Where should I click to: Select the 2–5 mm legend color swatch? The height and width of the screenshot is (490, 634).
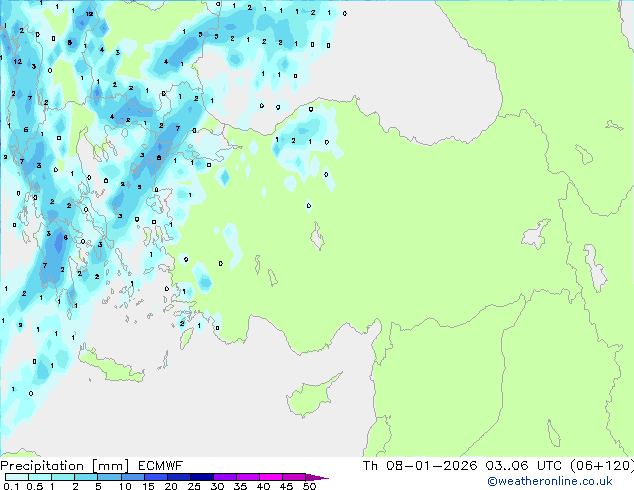[x=86, y=477]
